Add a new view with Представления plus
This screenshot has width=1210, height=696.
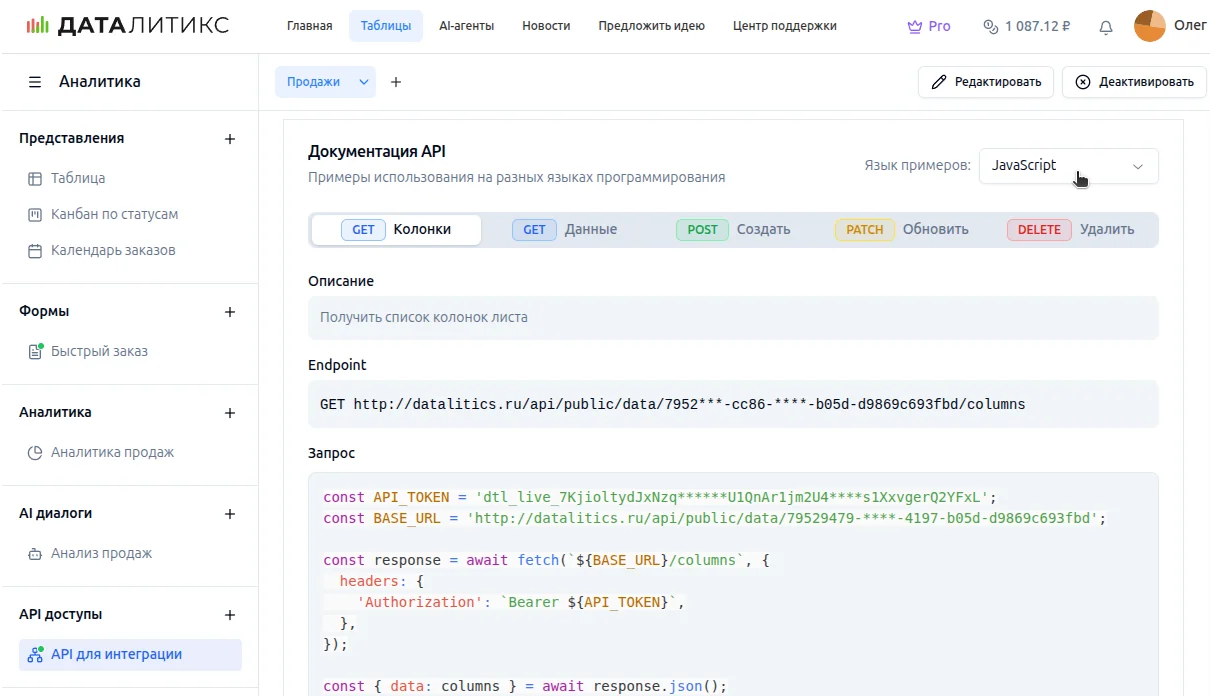point(230,139)
